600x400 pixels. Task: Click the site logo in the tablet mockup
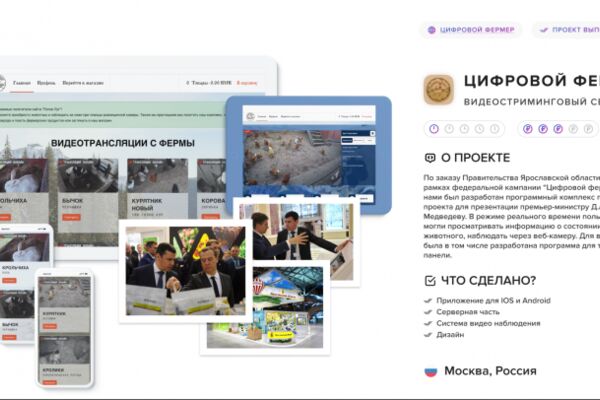point(250,116)
